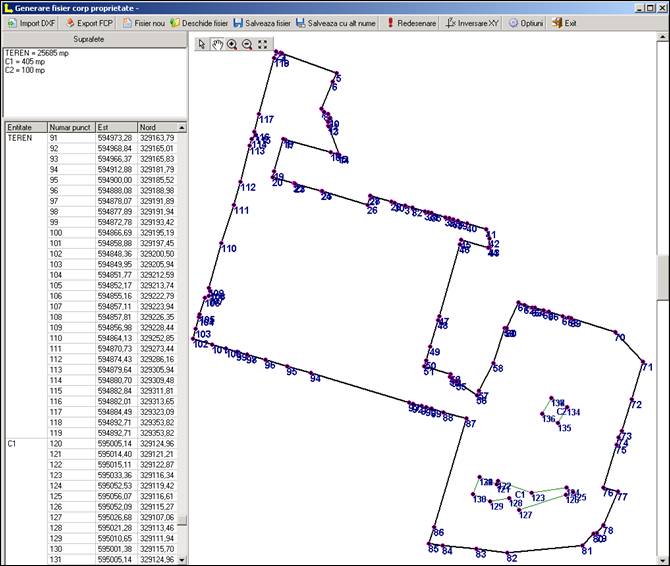Close the Generare fisier window
Viewport: 670px width, 566px height.
coord(661,8)
